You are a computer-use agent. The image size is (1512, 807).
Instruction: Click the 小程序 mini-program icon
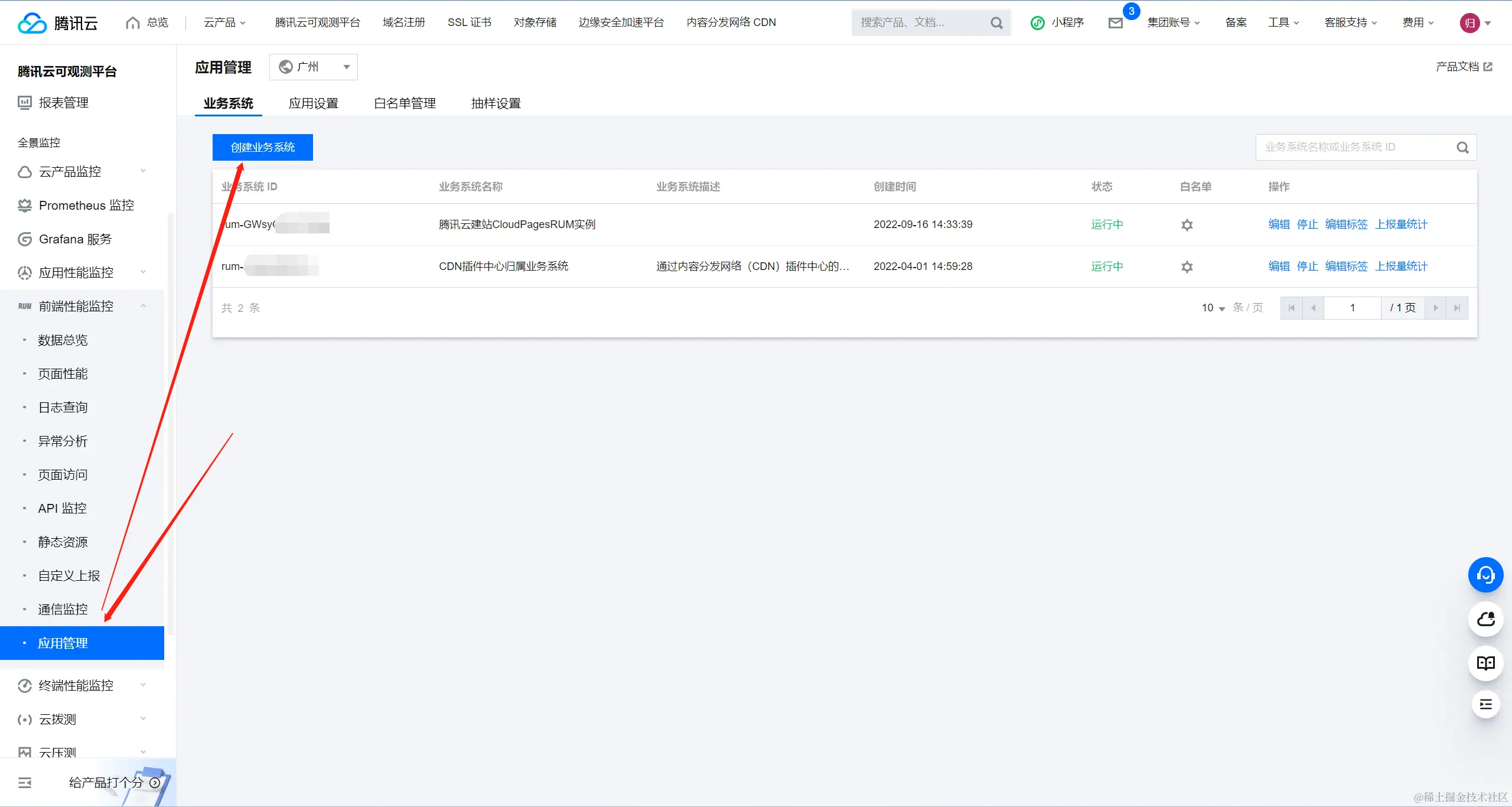click(x=1038, y=22)
